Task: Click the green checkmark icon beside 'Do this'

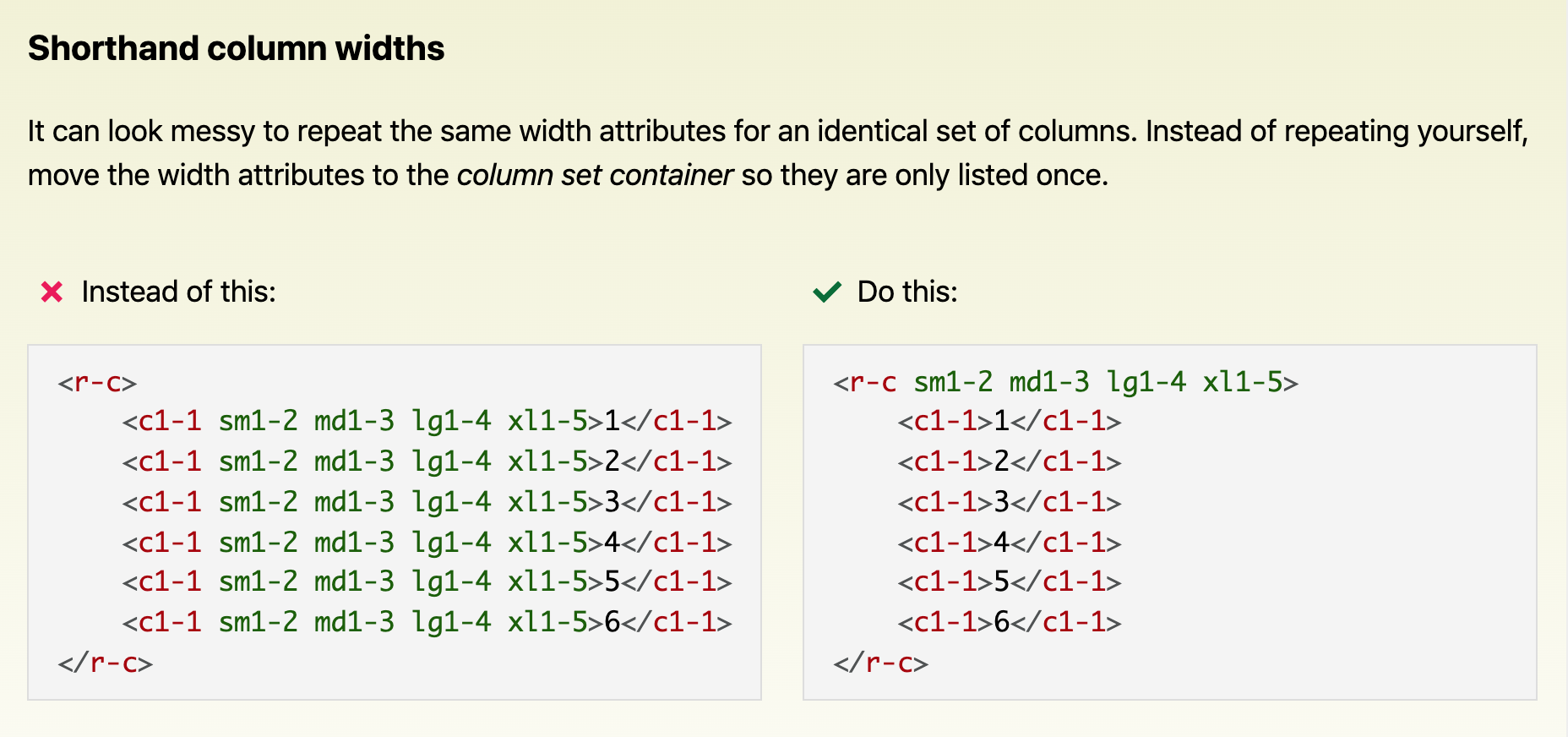Action: point(827,292)
